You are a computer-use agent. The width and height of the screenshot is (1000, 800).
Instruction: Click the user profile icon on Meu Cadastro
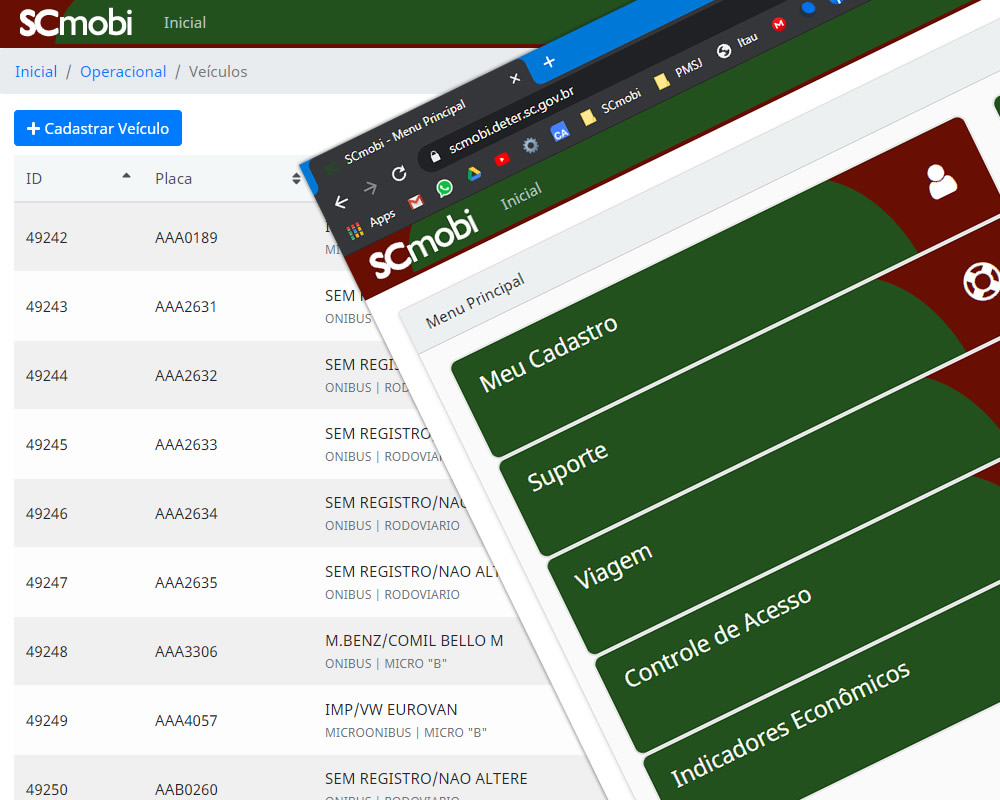pos(941,181)
